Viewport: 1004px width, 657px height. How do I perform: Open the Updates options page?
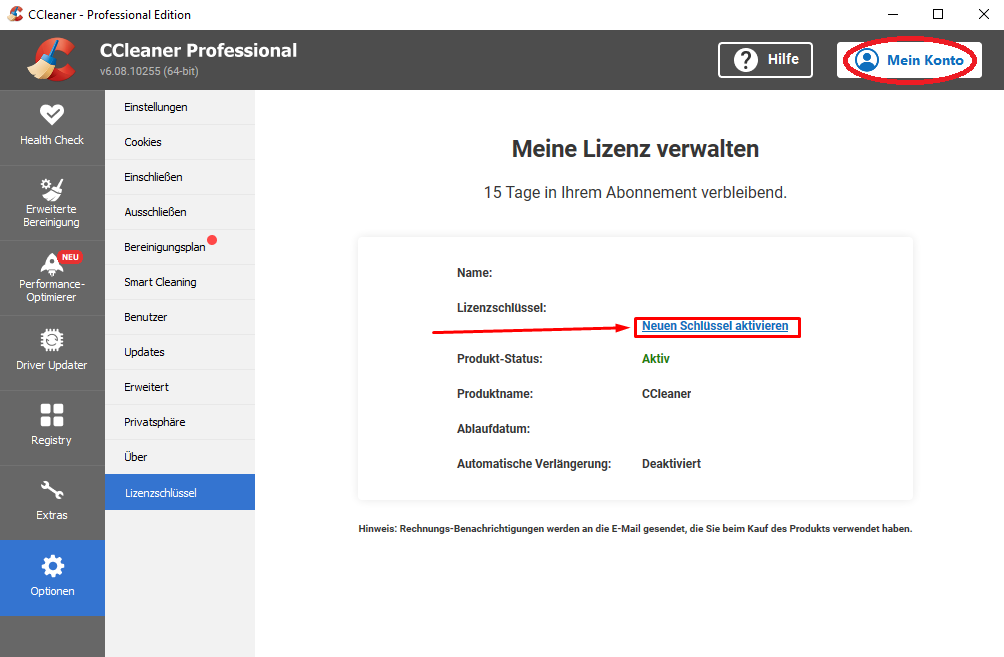(180, 352)
